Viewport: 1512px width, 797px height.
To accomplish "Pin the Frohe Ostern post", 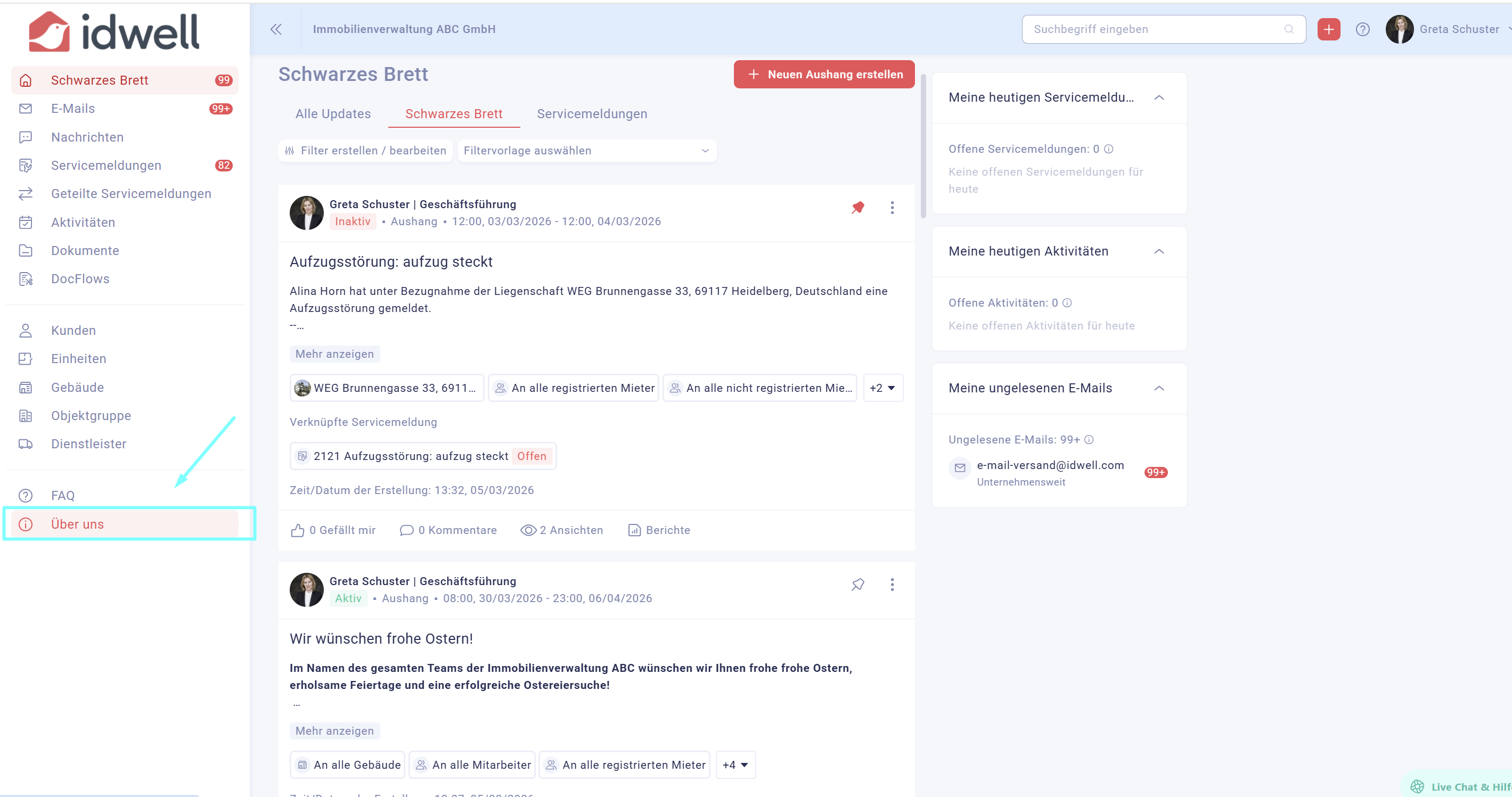I will [x=857, y=584].
